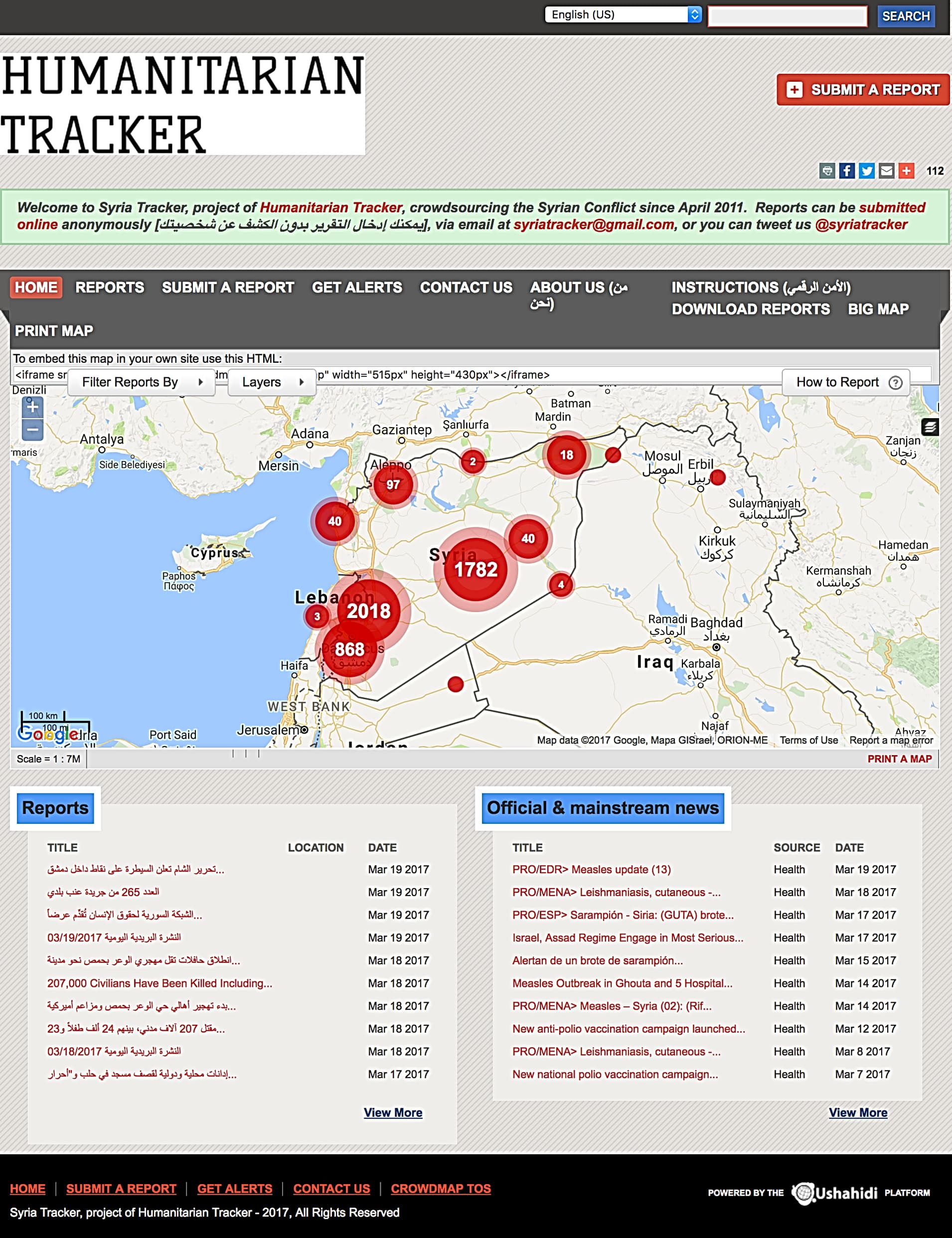The width and height of the screenshot is (952, 1238).
Task: Open View More under the Reports list
Action: [393, 1113]
